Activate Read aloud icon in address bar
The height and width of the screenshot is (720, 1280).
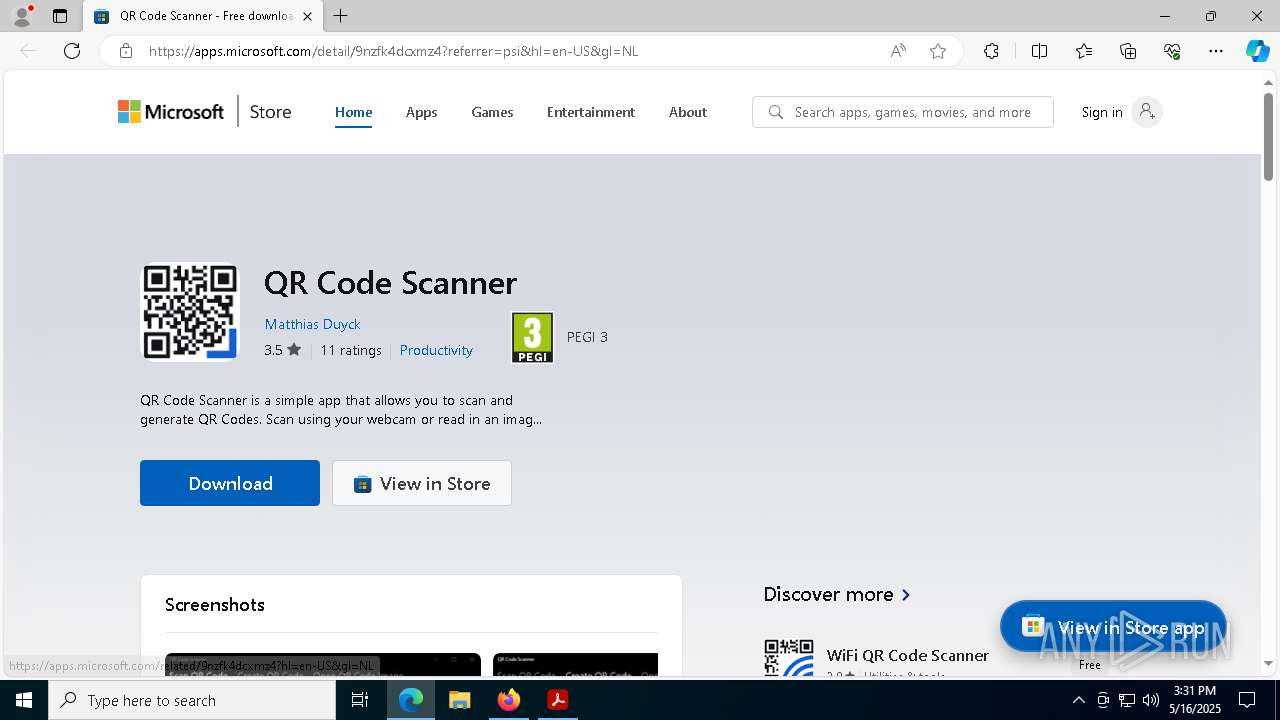(898, 51)
